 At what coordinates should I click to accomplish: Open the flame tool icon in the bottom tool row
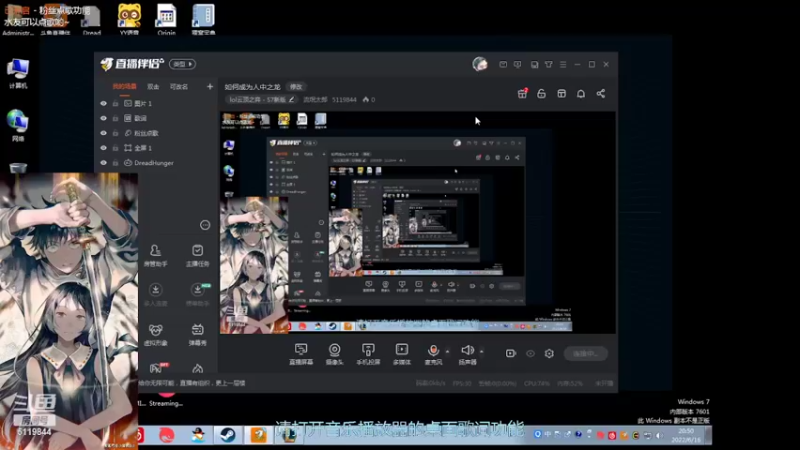(197, 368)
